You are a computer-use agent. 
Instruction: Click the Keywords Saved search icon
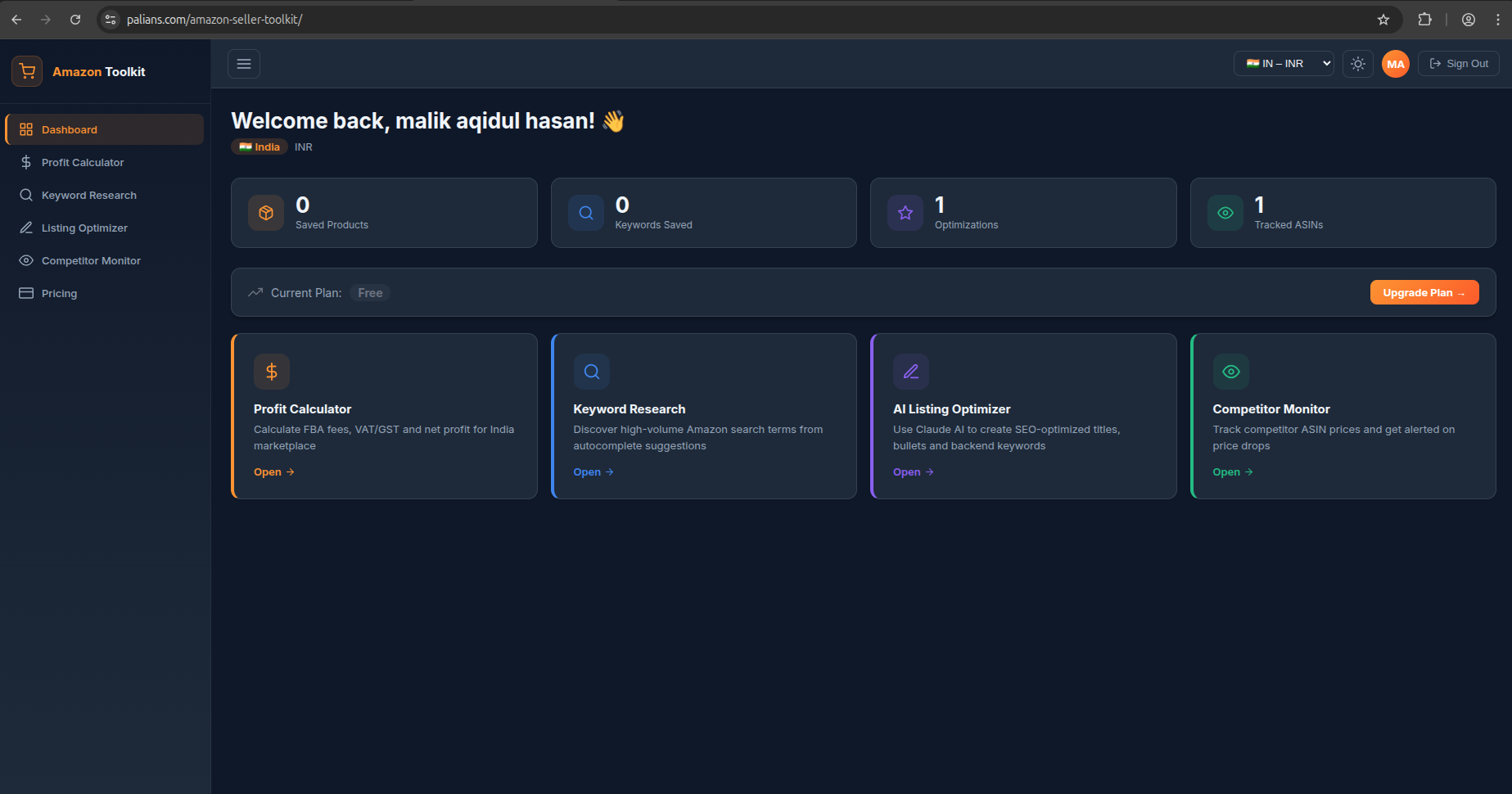tap(586, 213)
